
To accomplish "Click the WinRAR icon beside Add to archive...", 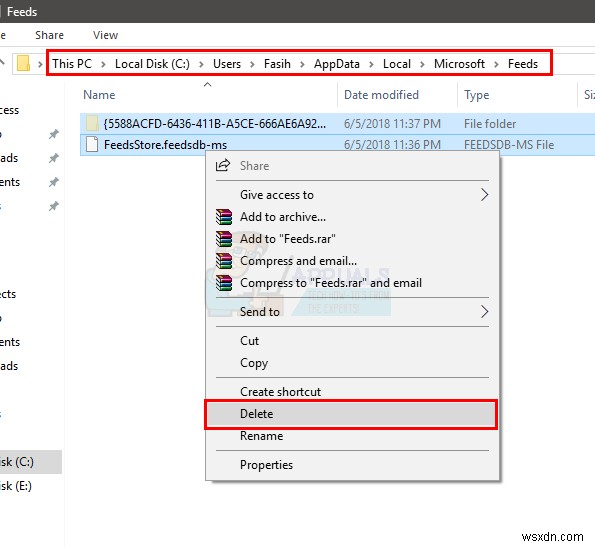I will [x=224, y=217].
